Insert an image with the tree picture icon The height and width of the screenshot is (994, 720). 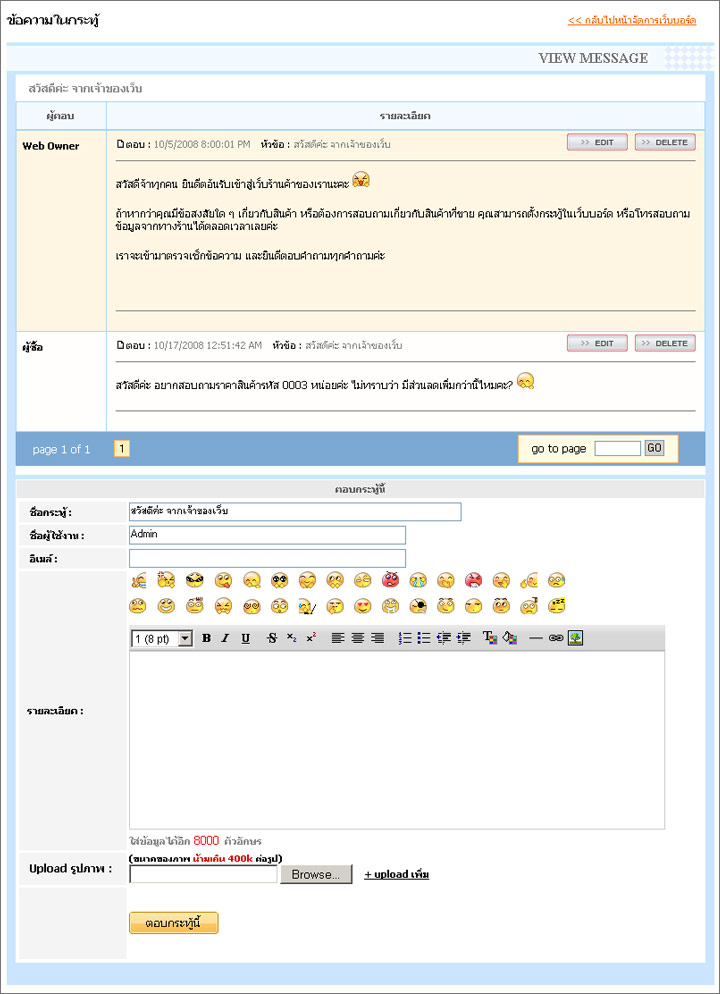tap(575, 638)
